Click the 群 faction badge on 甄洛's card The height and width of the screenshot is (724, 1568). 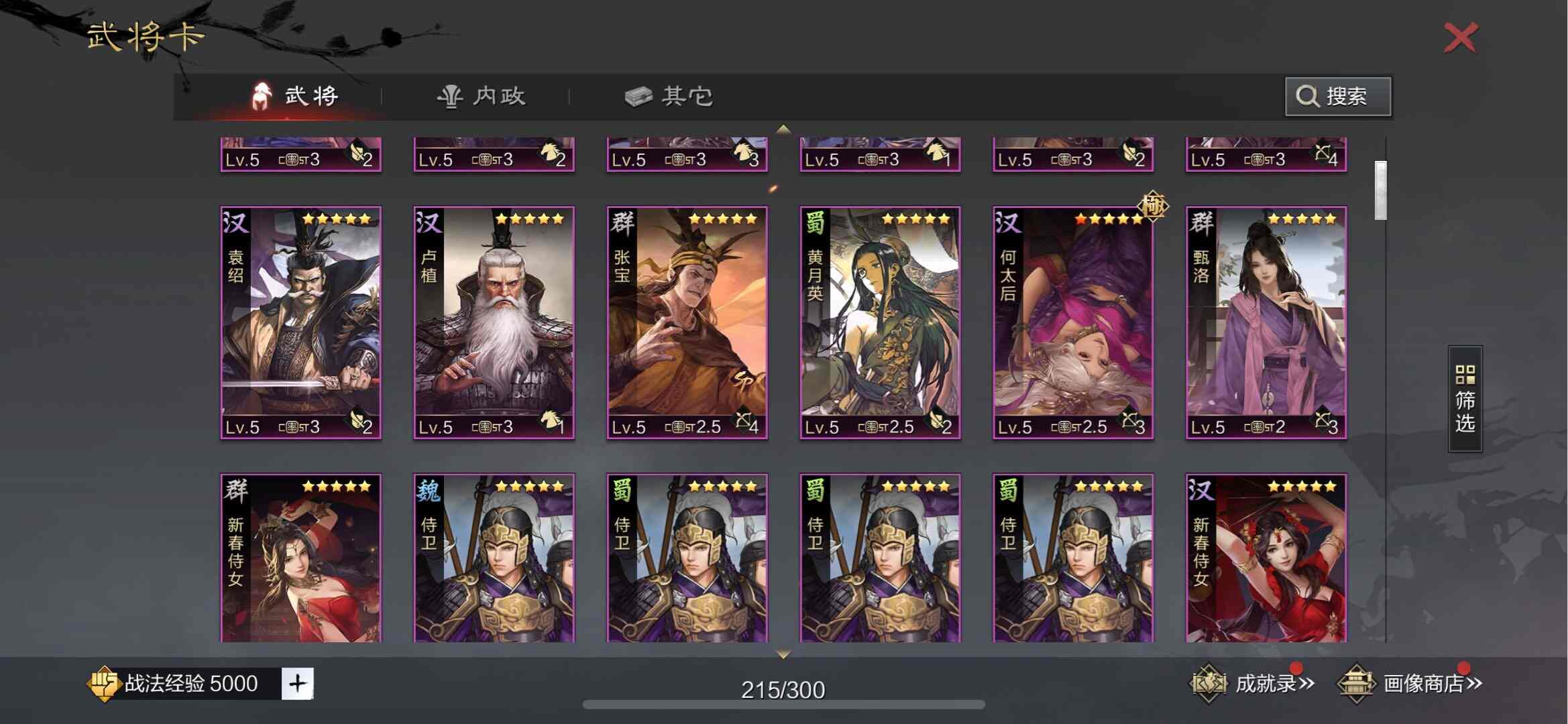tap(1201, 223)
